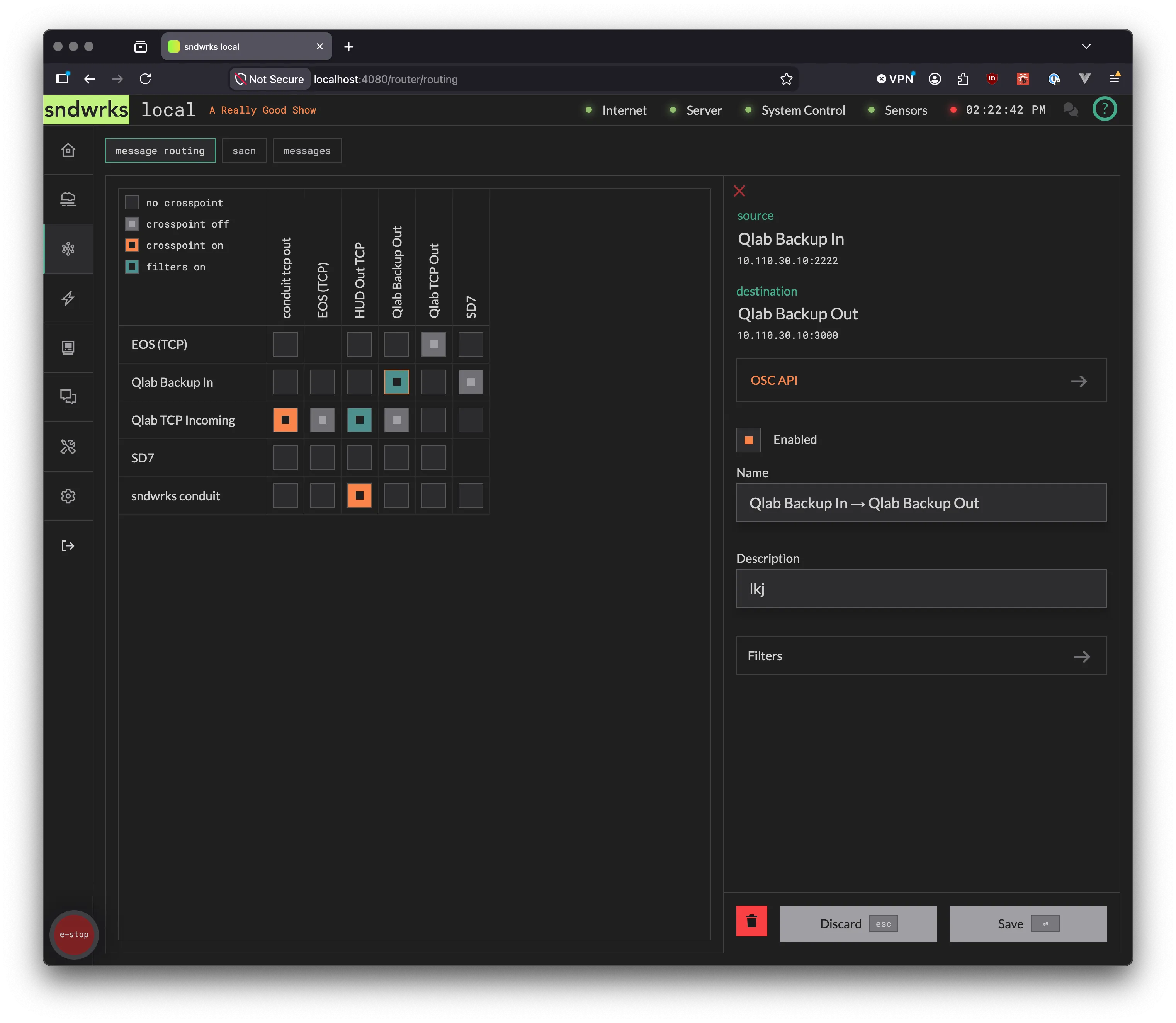
Task: Go back in browser history
Action: 90,79
